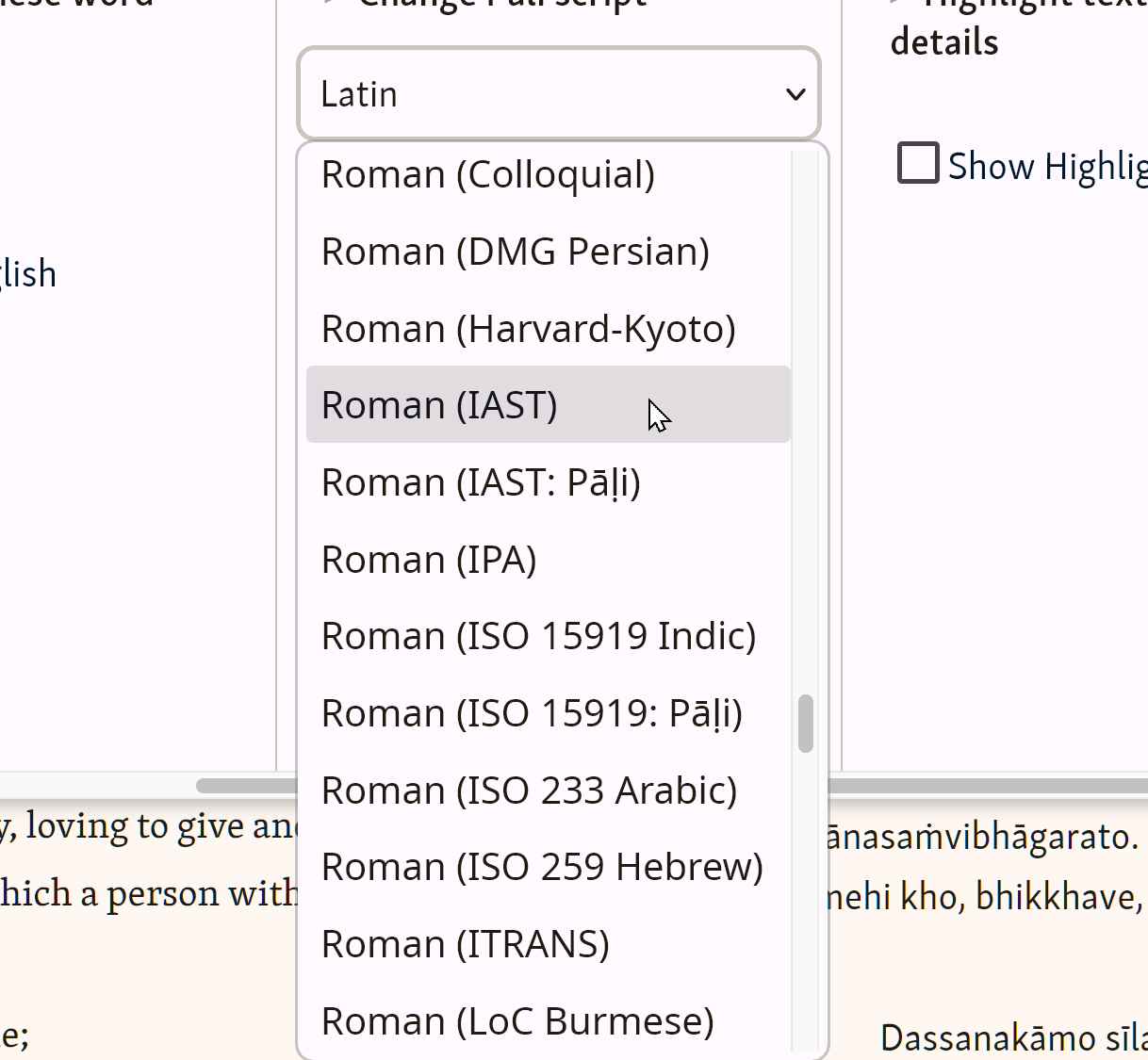The height and width of the screenshot is (1060, 1148).
Task: Click the dropdown list scrollbar thumb
Action: click(805, 724)
